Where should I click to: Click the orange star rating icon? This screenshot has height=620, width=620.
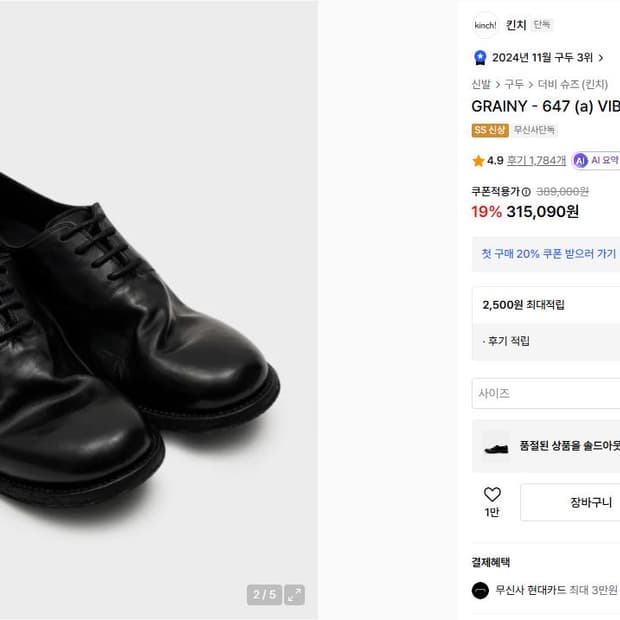(x=478, y=160)
